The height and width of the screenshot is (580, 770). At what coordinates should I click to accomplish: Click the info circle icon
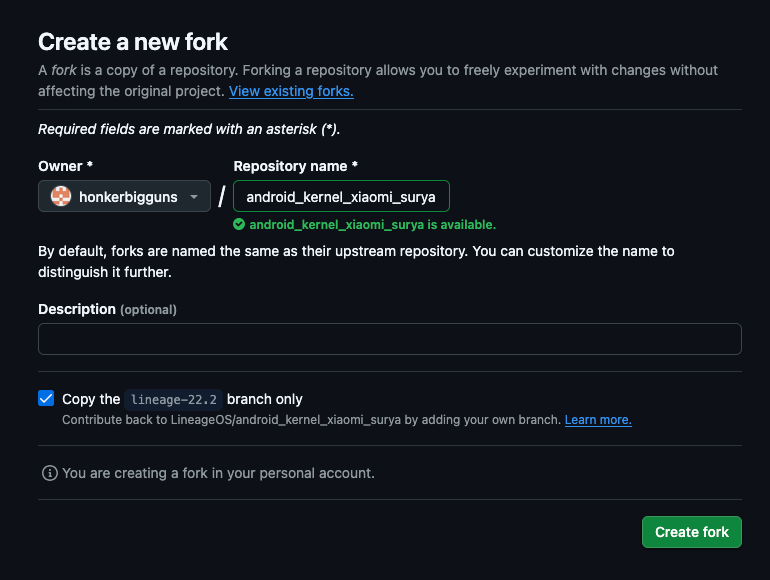[x=50, y=473]
